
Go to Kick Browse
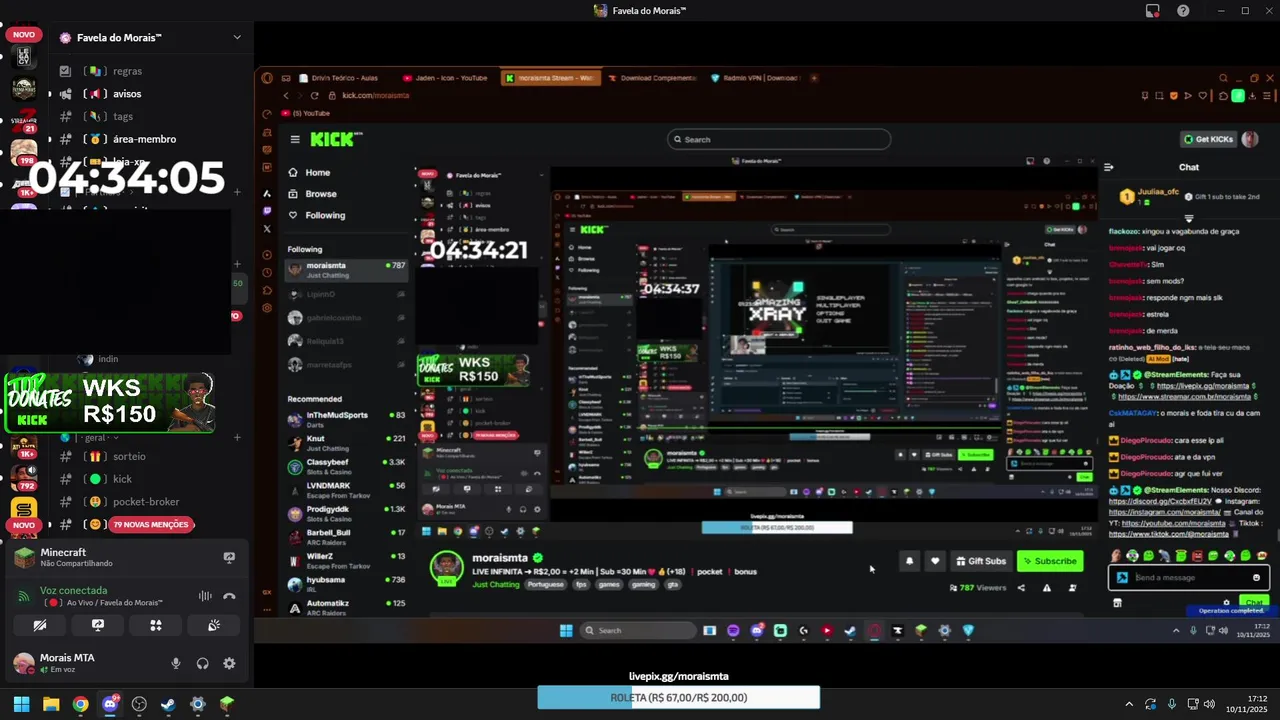(x=321, y=194)
